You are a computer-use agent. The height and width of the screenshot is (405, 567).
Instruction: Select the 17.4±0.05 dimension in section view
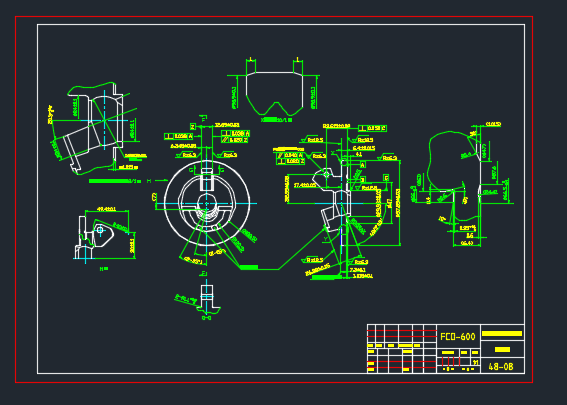pos(305,185)
